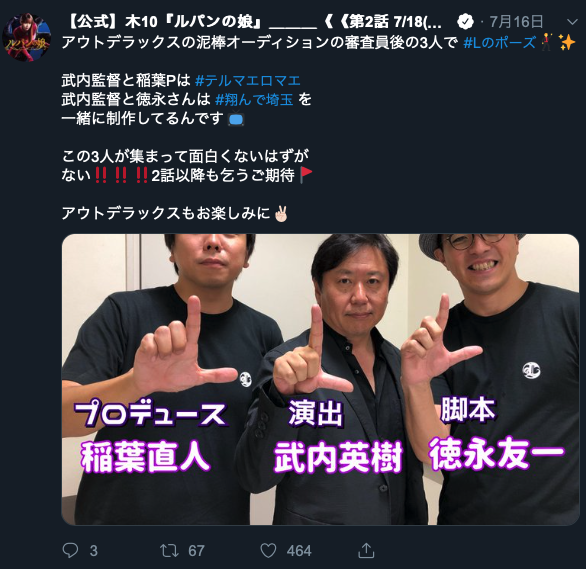Screen dimensions: 586x569
Task: Retweet this post using retweet icon
Action: coord(169,550)
